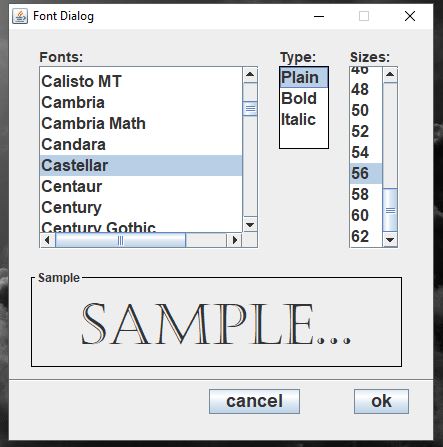Viewport: 443px width, 447px height.
Task: Click the Fonts horizontal scroll left arrow
Action: [x=47, y=240]
